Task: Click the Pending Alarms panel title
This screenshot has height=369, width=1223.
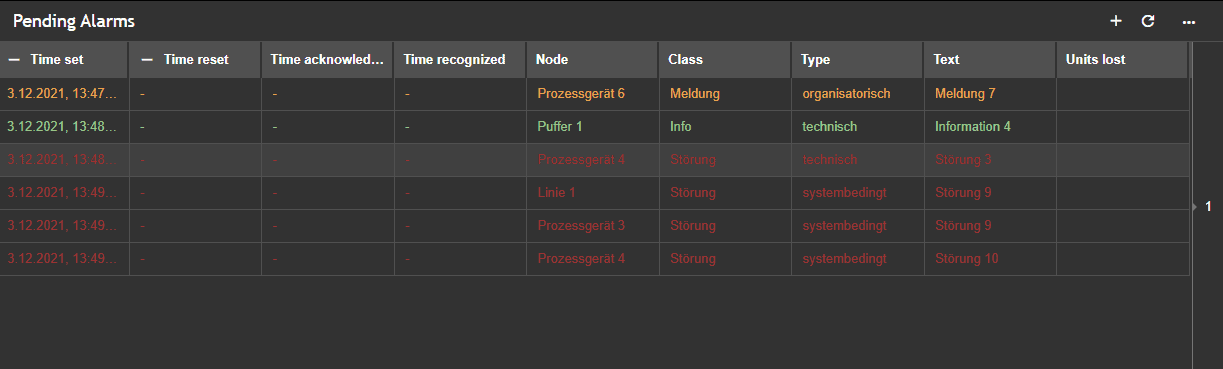Action: [x=74, y=21]
